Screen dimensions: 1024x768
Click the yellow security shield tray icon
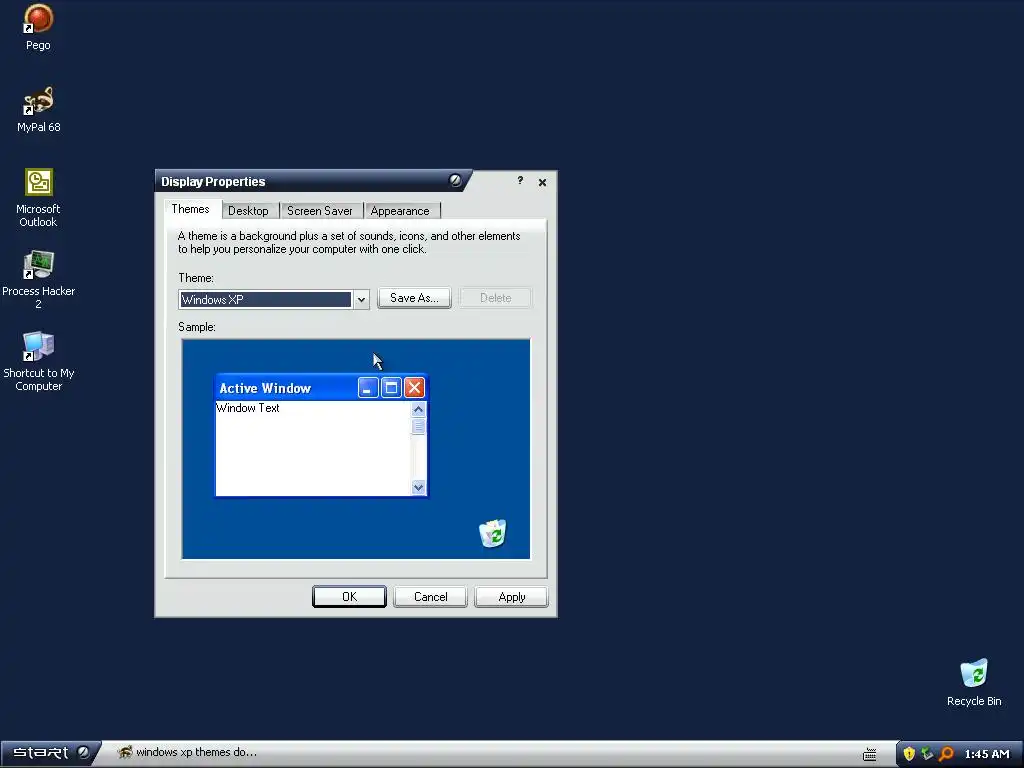[x=908, y=754]
